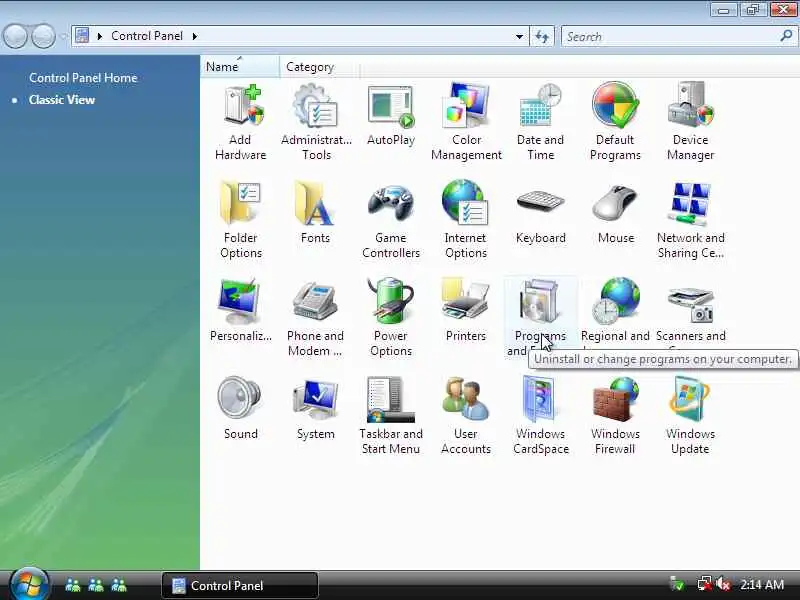Open Sound settings
Screen dimensions: 800x600
(240, 408)
